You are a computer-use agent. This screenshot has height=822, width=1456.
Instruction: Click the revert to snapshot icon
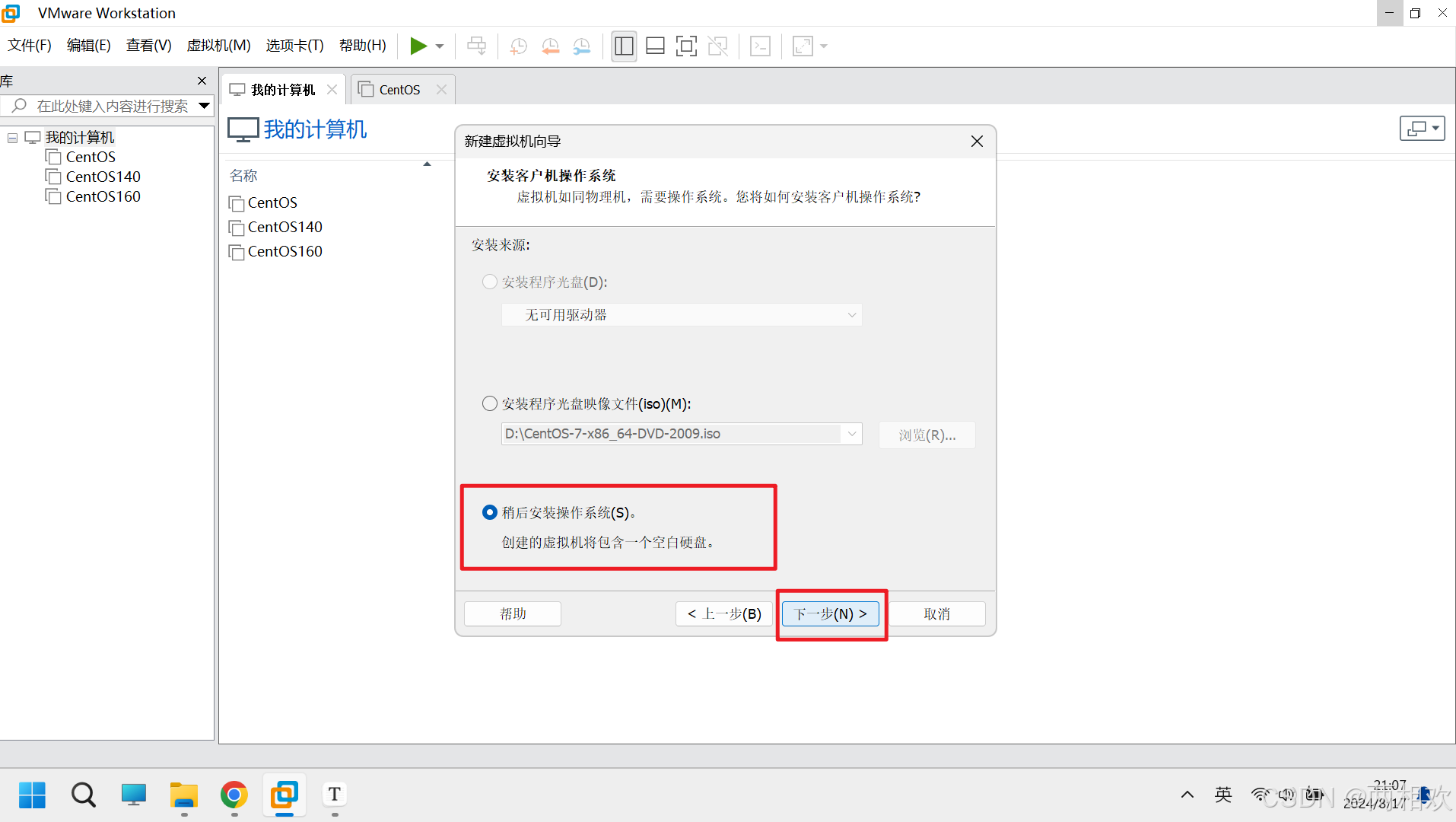click(551, 46)
